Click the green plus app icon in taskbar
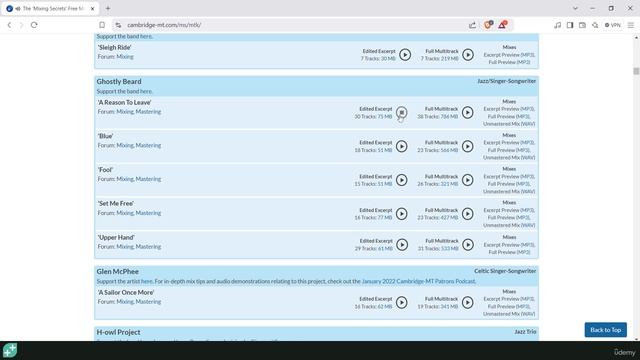This screenshot has width=640, height=360. (10, 350)
